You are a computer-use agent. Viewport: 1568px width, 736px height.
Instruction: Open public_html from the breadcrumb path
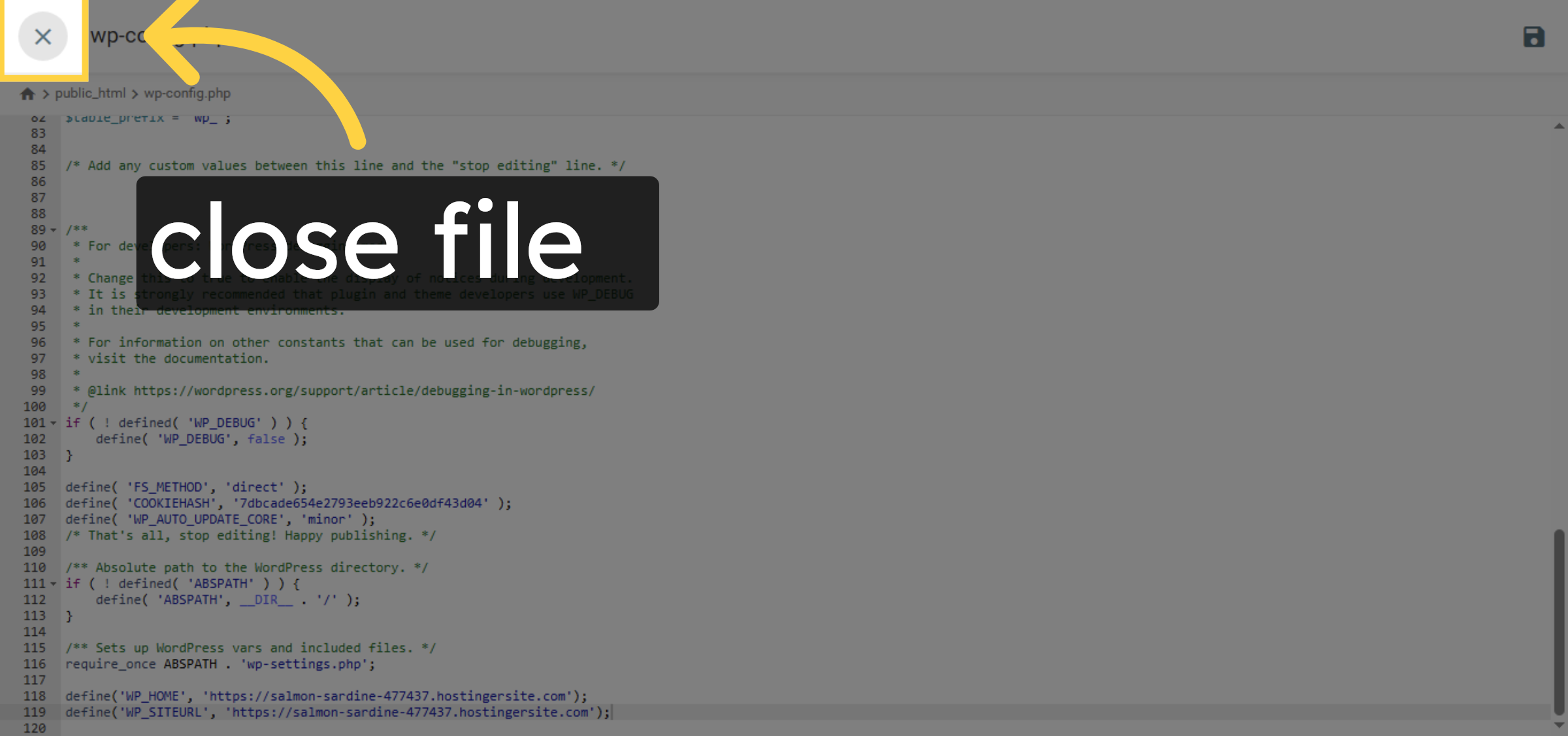[91, 93]
